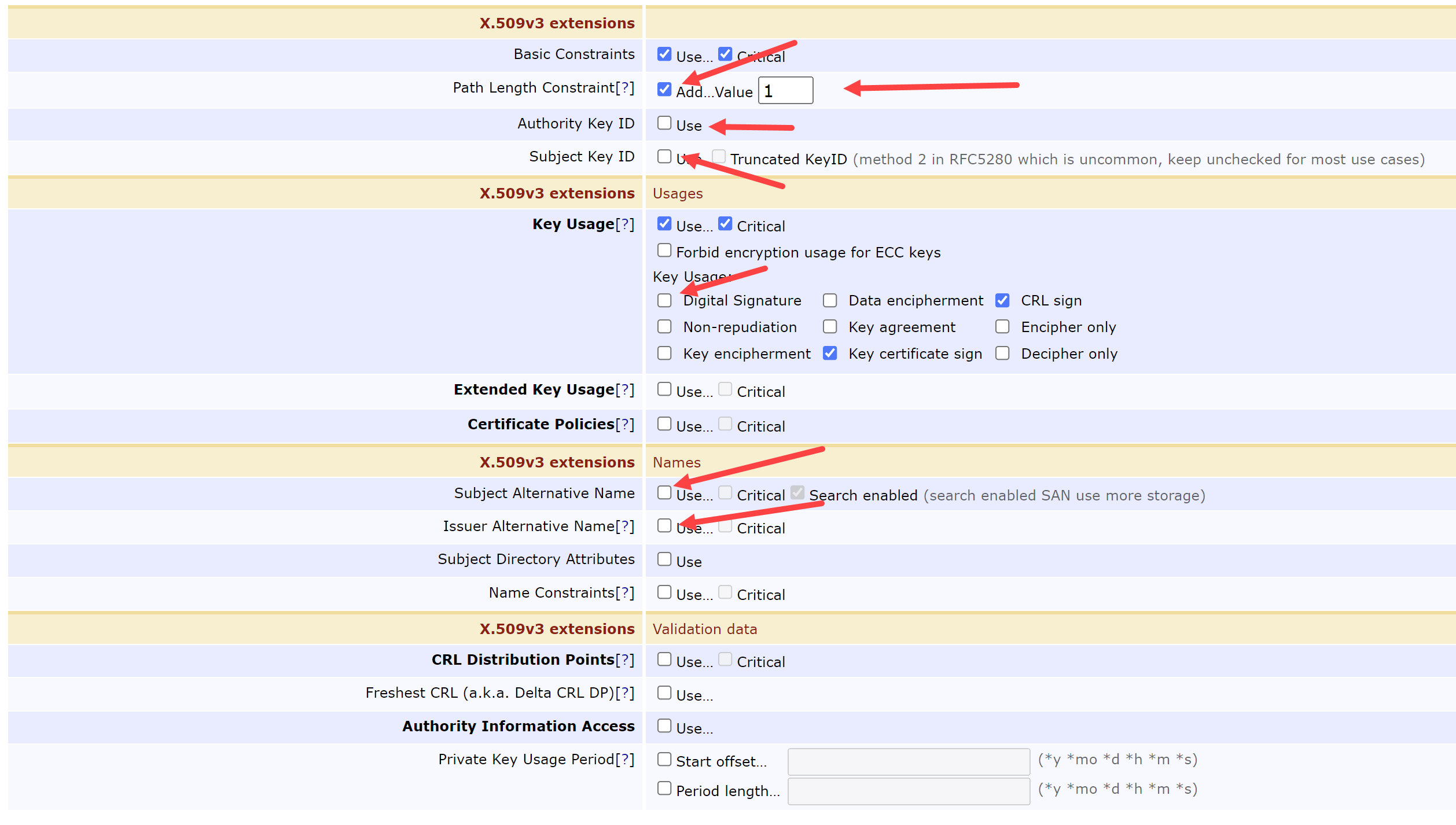Uncheck CRL sign key usage
This screenshot has height=825, width=1456.
tap(1002, 301)
